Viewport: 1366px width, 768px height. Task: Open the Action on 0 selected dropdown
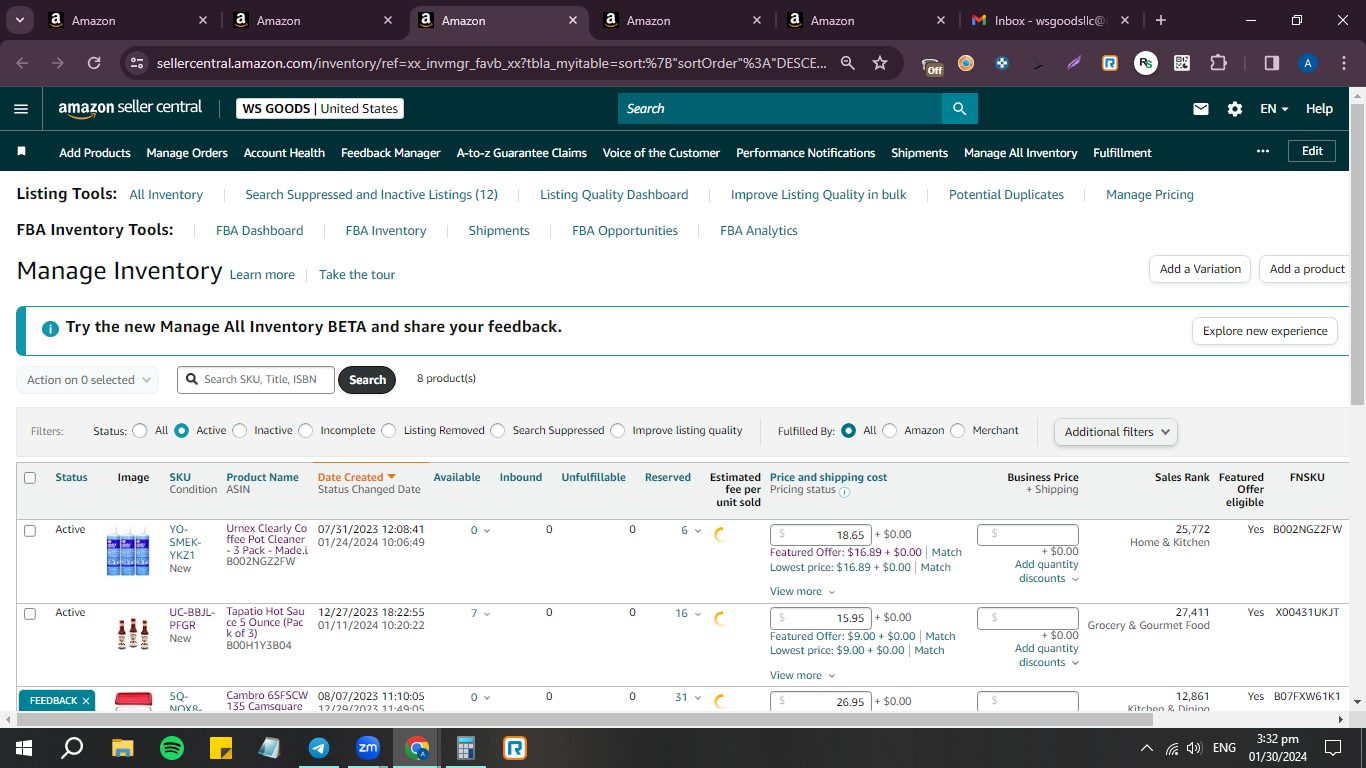click(x=88, y=380)
